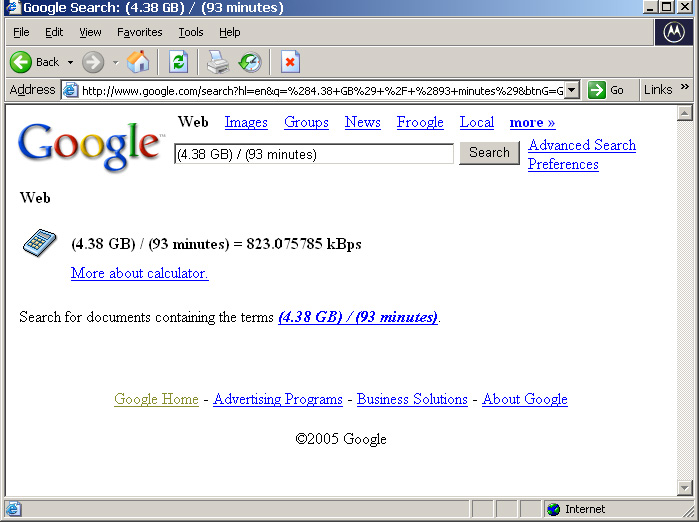Viewport: 699px width, 522px height.
Task: Open the Business Solutions link
Action: [x=412, y=399]
